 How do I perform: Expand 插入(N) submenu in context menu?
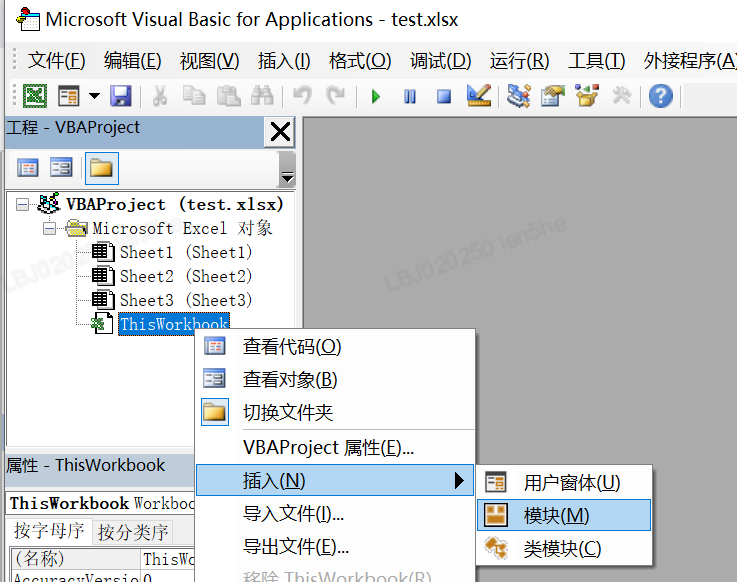click(x=335, y=480)
